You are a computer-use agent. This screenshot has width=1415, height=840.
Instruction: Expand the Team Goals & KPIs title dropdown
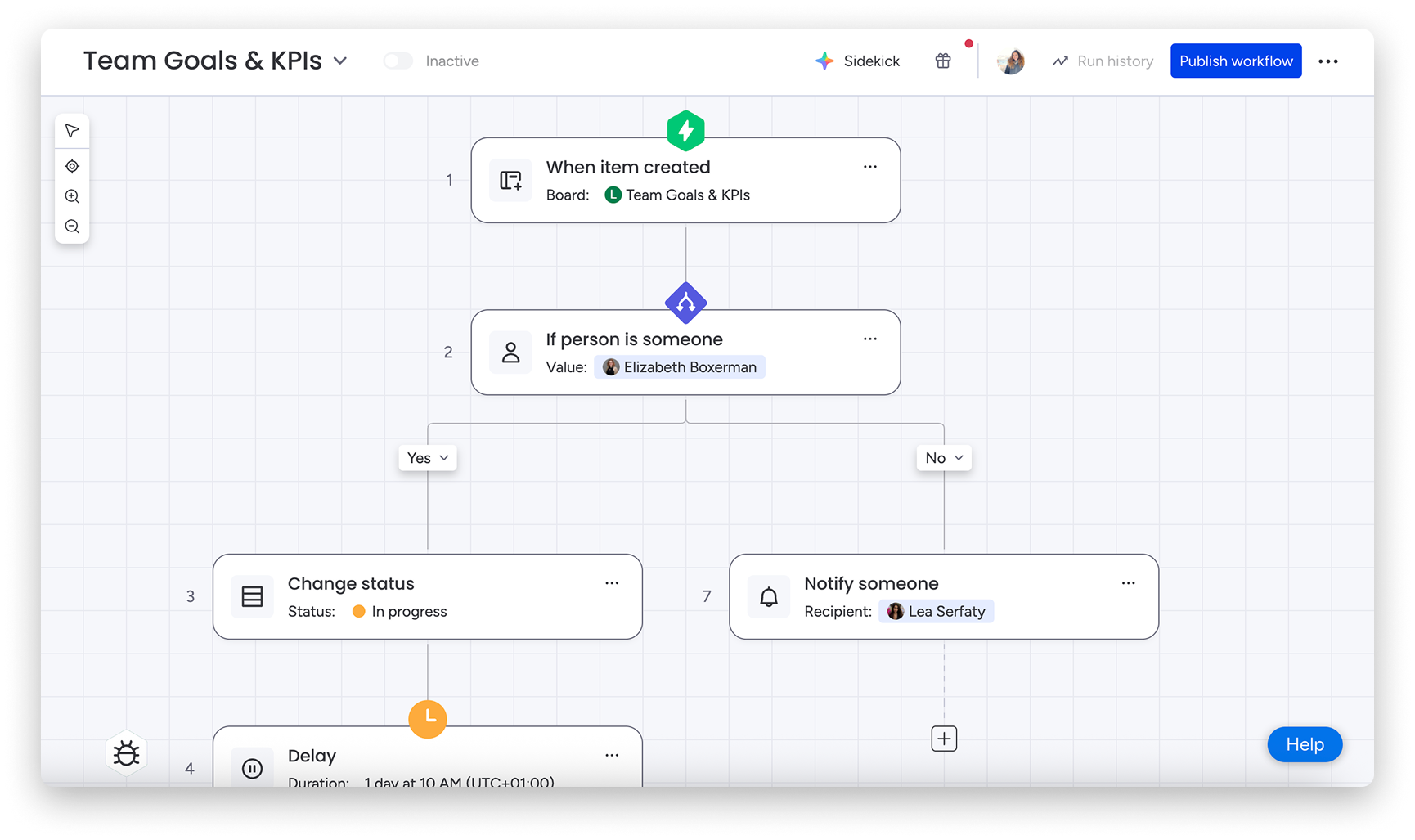[x=341, y=61]
